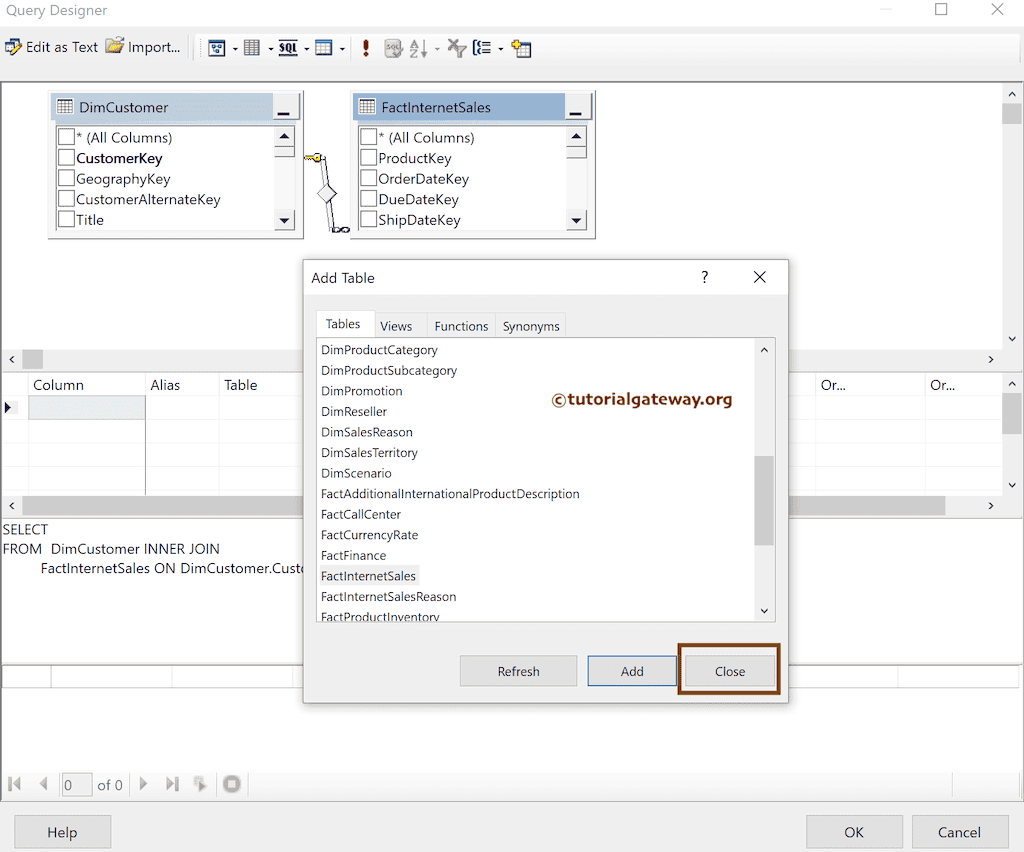This screenshot has height=852, width=1024.
Task: Run the query using the red exclamation icon
Action: 365,47
